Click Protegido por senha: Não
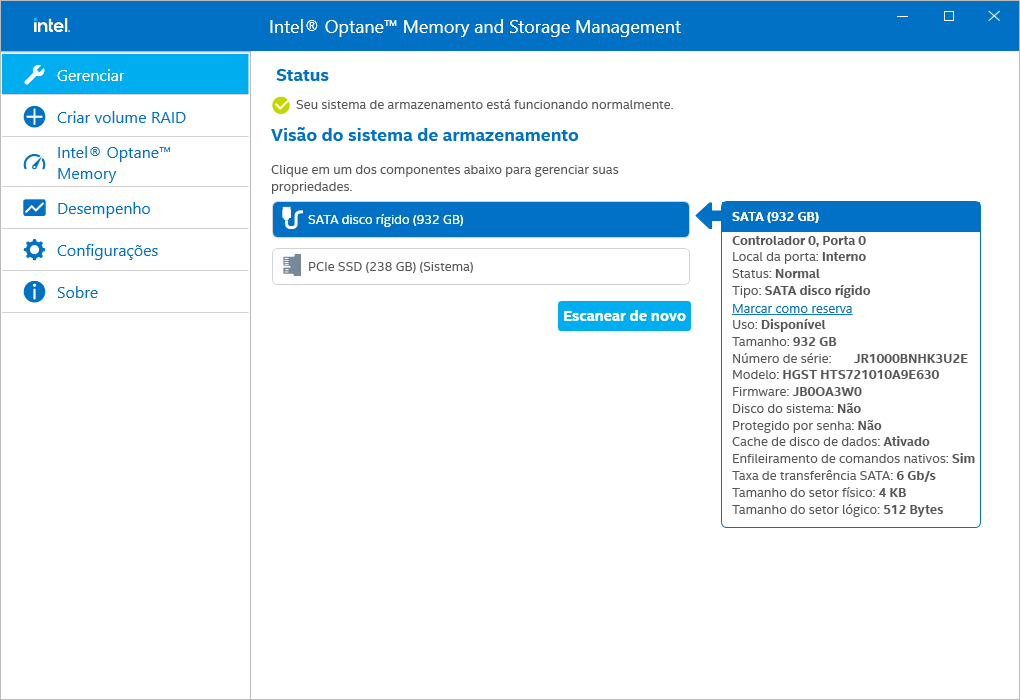The height and width of the screenshot is (700, 1020). click(x=807, y=425)
